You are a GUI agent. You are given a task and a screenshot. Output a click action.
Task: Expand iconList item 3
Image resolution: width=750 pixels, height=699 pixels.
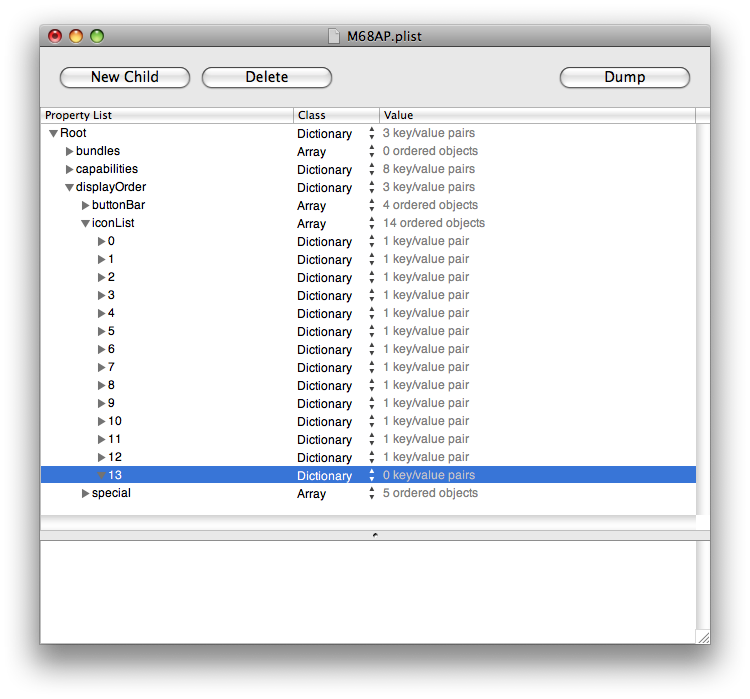[x=101, y=295]
